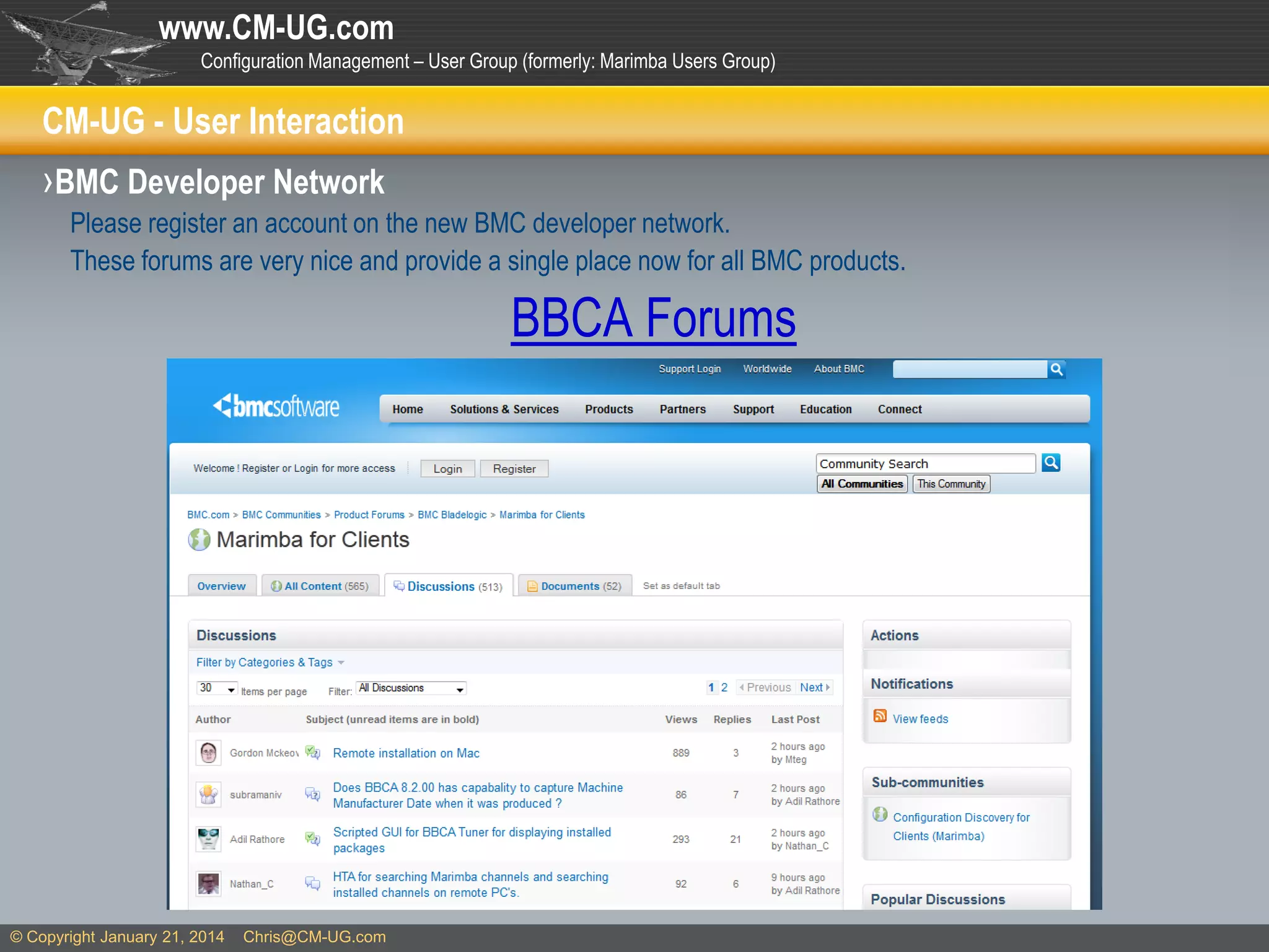Open the Documents (52) tab
Viewport: 1269px width, 952px height.
point(574,586)
